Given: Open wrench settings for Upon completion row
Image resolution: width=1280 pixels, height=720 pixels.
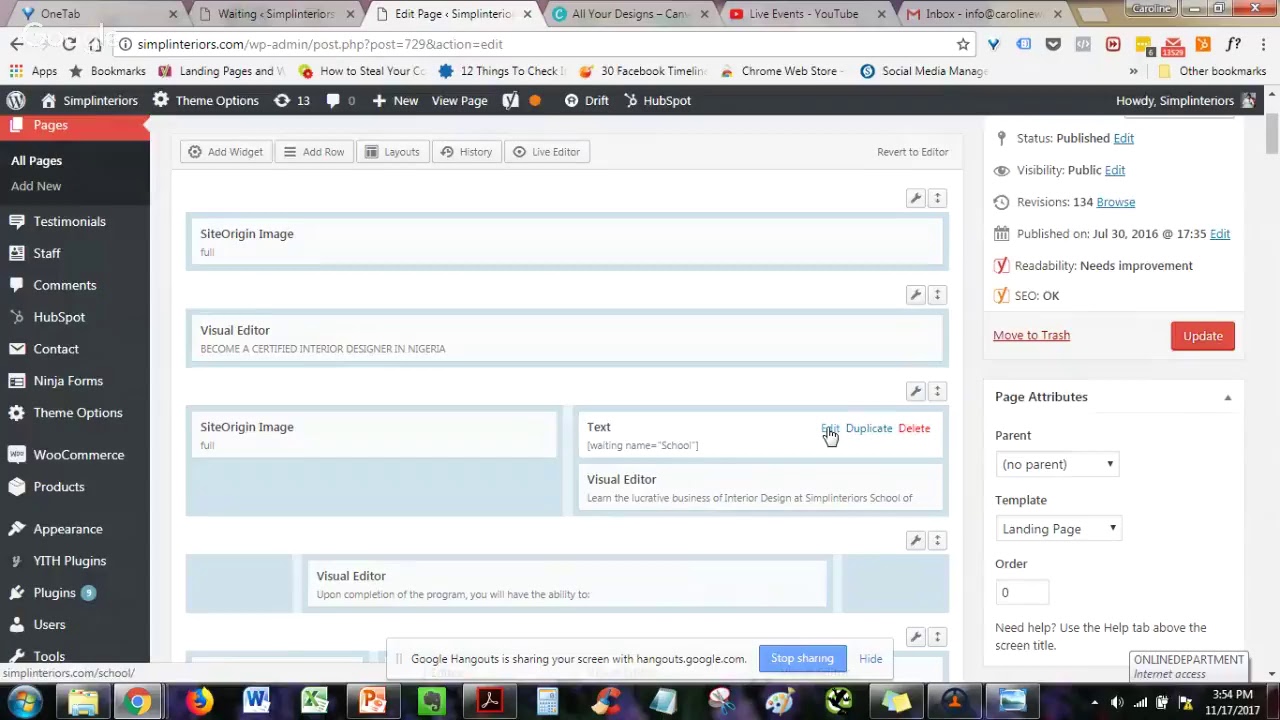Looking at the screenshot, I should point(915,540).
